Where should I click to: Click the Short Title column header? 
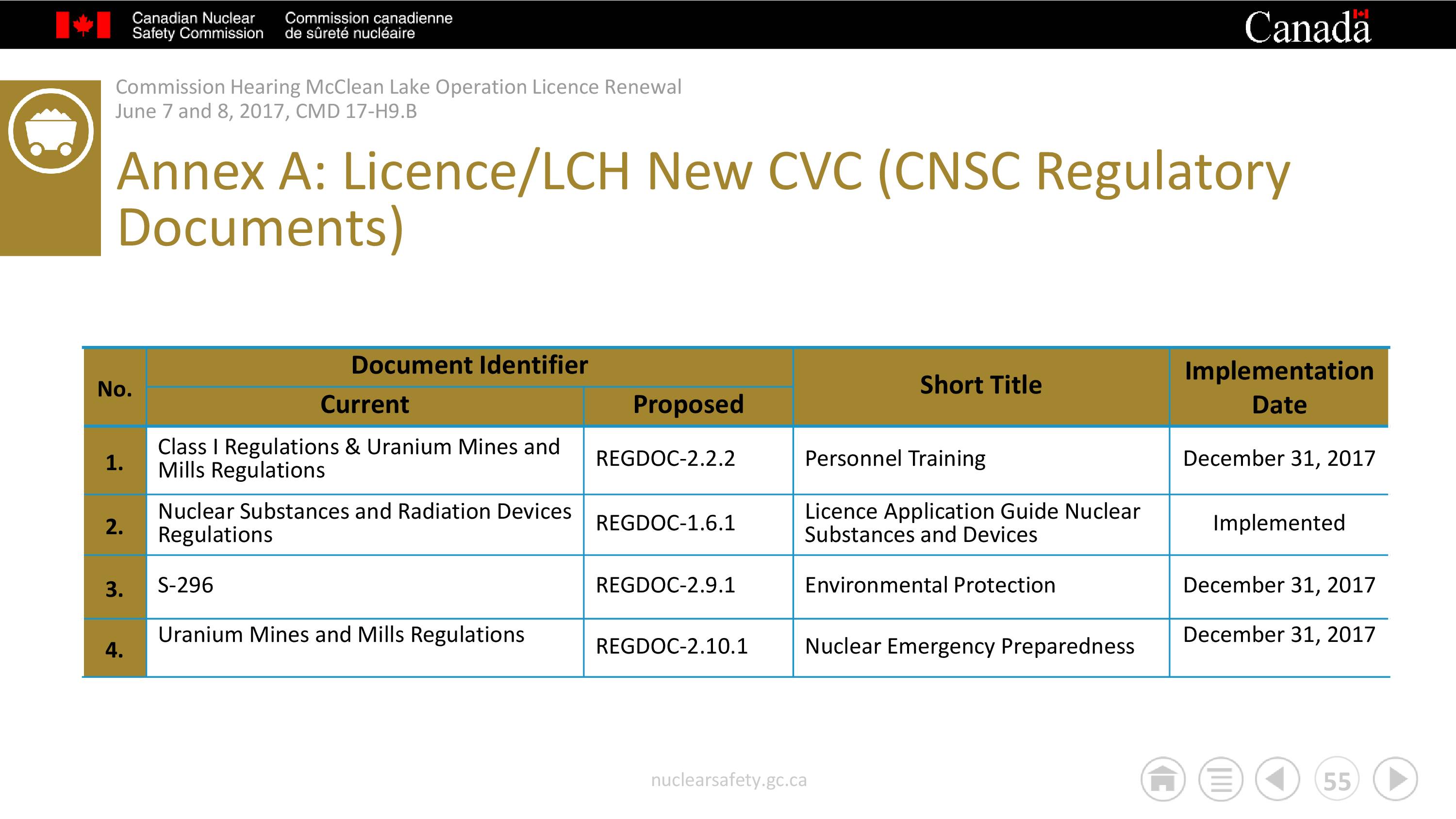tap(981, 386)
